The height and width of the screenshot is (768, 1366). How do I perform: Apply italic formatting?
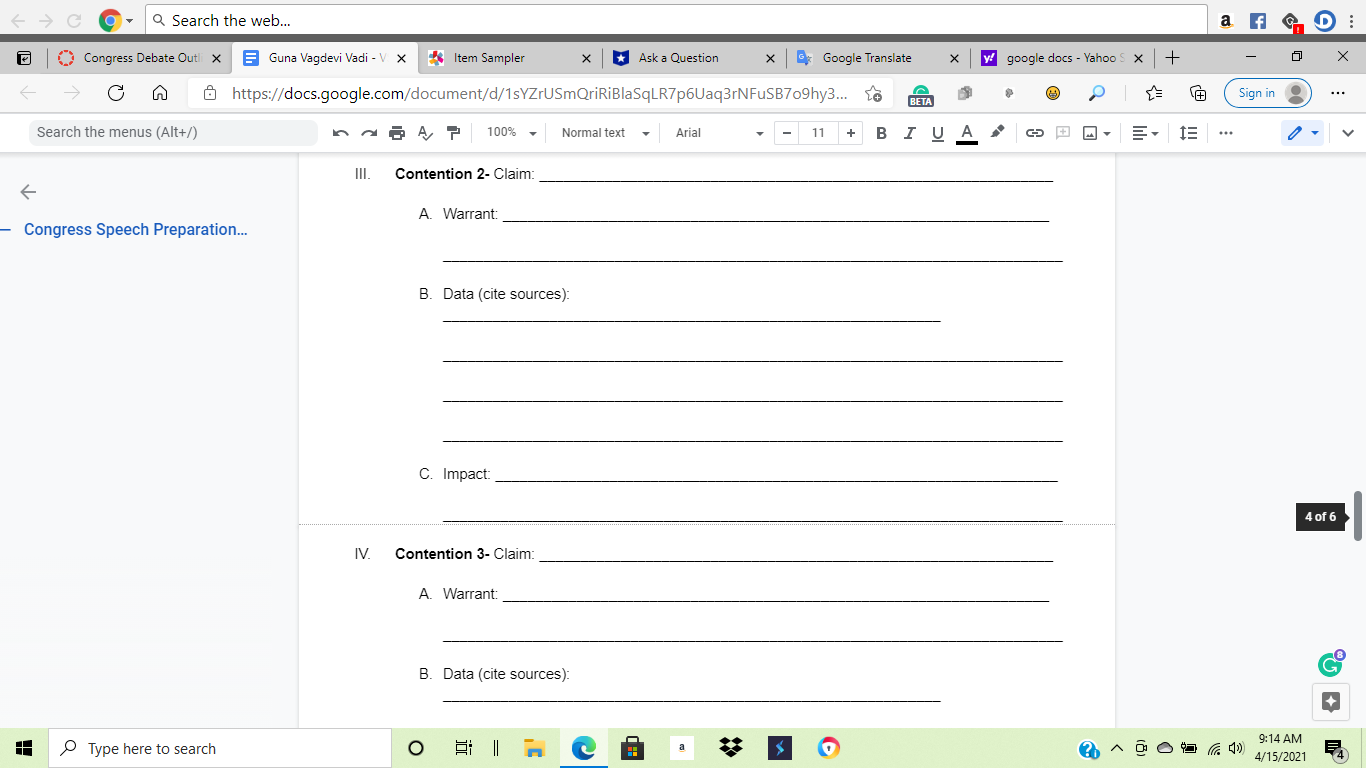pos(909,132)
